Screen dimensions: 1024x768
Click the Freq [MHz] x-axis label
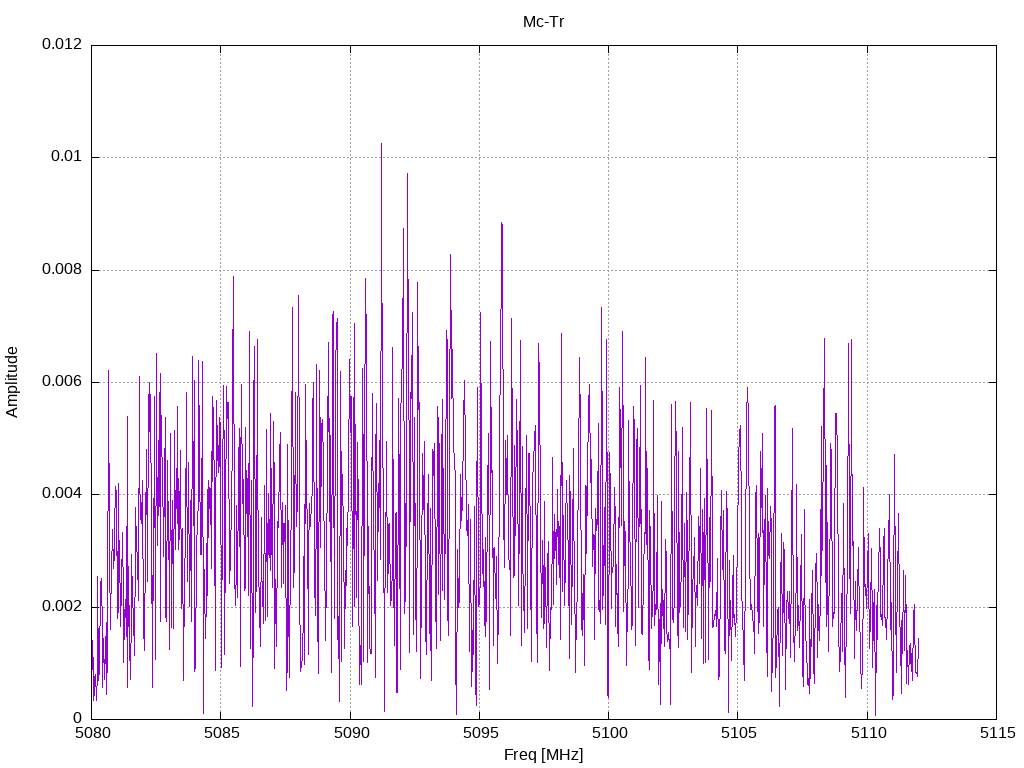(543, 755)
